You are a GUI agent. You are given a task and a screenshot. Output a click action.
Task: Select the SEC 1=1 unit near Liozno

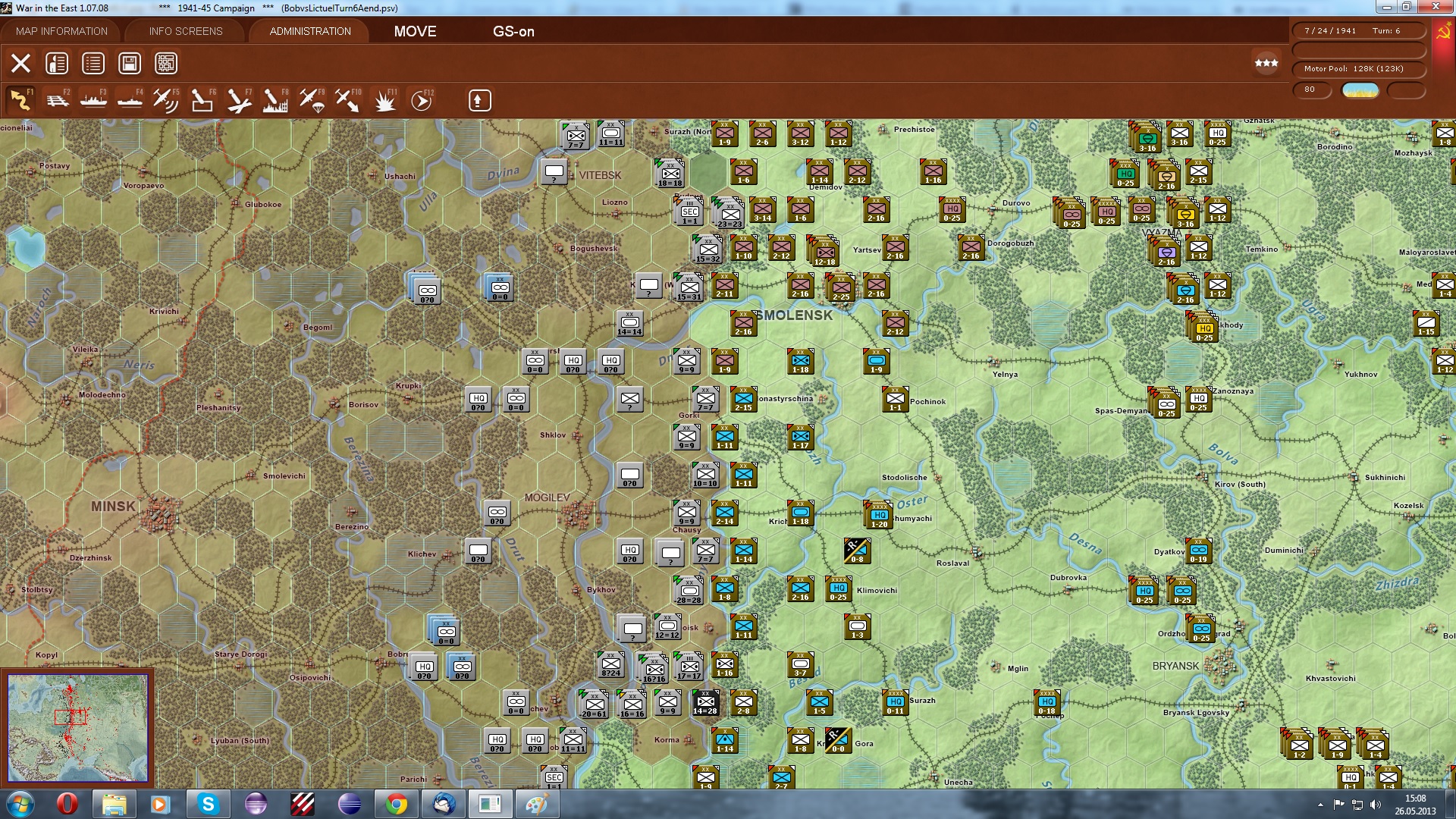coord(689,212)
